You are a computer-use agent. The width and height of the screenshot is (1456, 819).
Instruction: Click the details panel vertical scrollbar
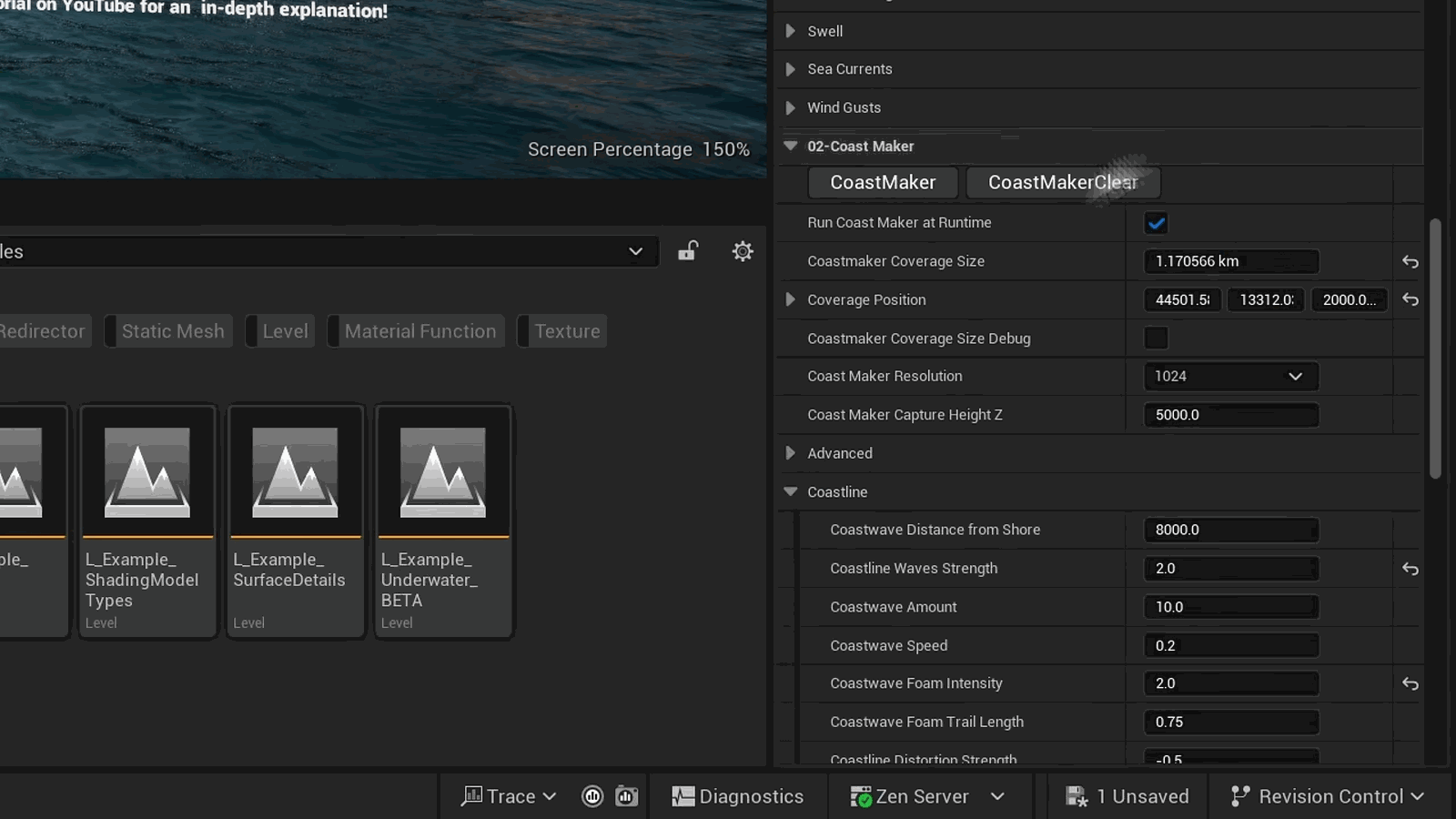coord(1435,349)
